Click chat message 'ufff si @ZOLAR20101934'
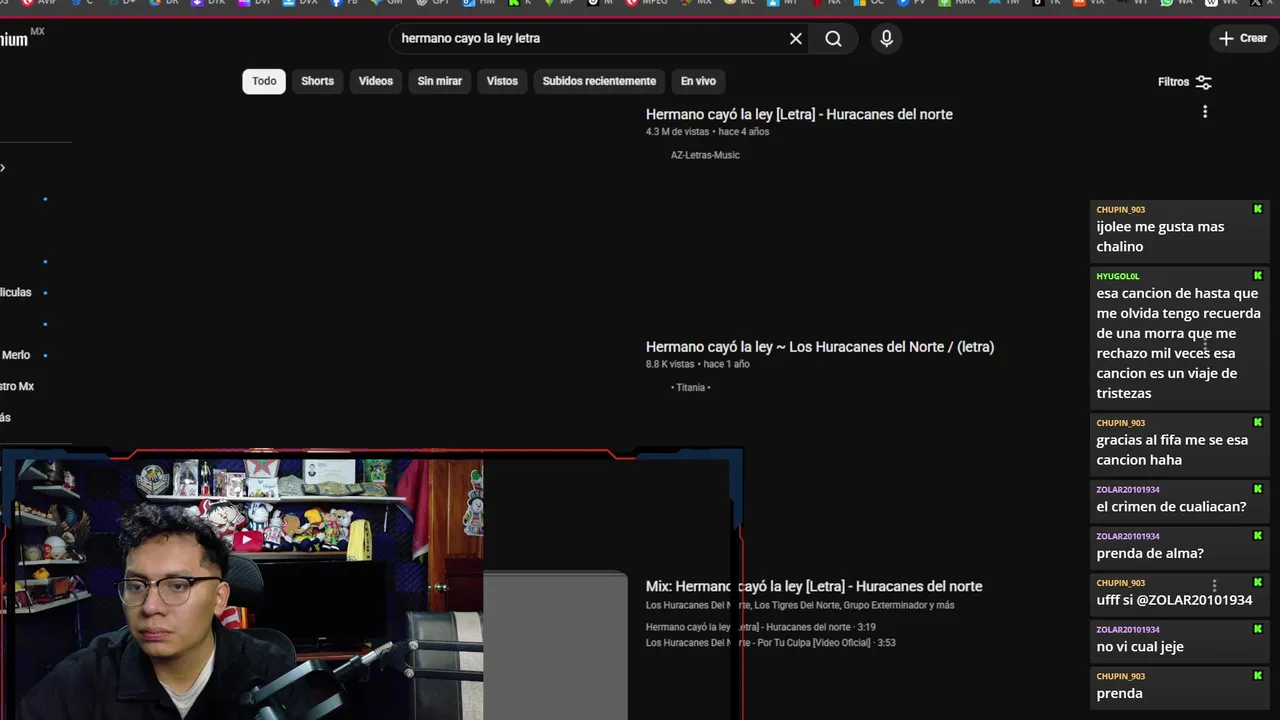This screenshot has width=1280, height=720. click(x=1174, y=600)
